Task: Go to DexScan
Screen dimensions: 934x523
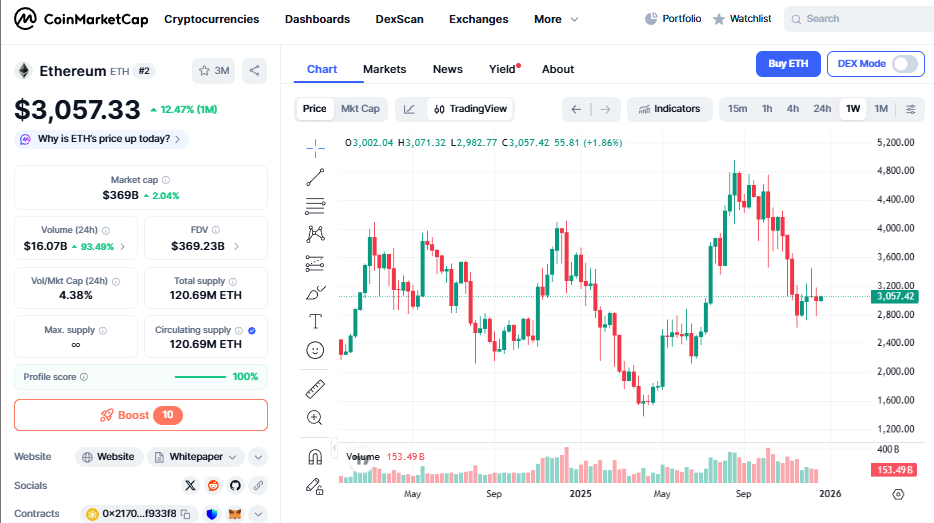Action: click(399, 19)
